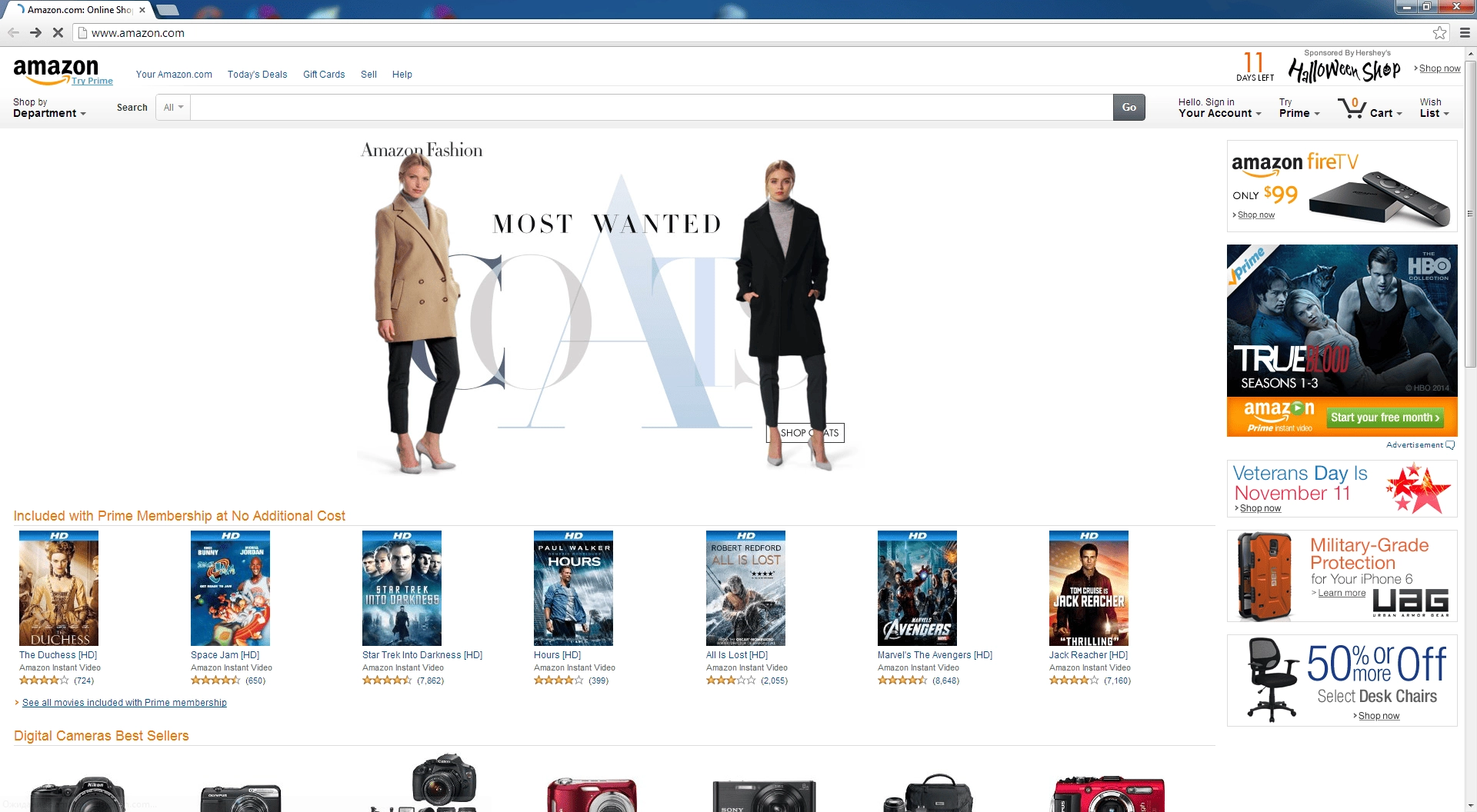Click the browser back arrow

[x=13, y=32]
